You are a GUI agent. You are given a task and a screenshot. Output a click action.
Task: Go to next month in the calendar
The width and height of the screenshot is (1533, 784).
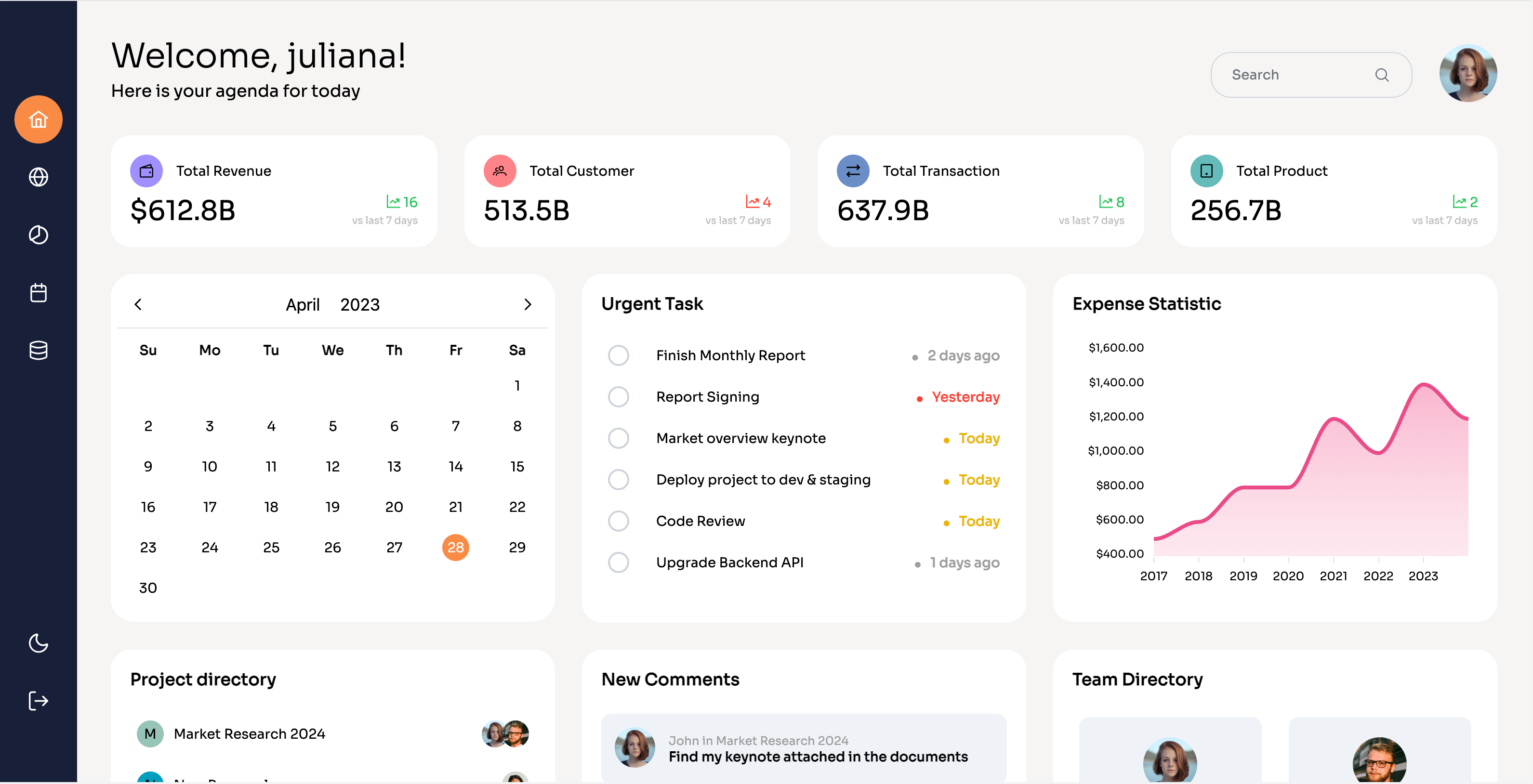(x=528, y=304)
